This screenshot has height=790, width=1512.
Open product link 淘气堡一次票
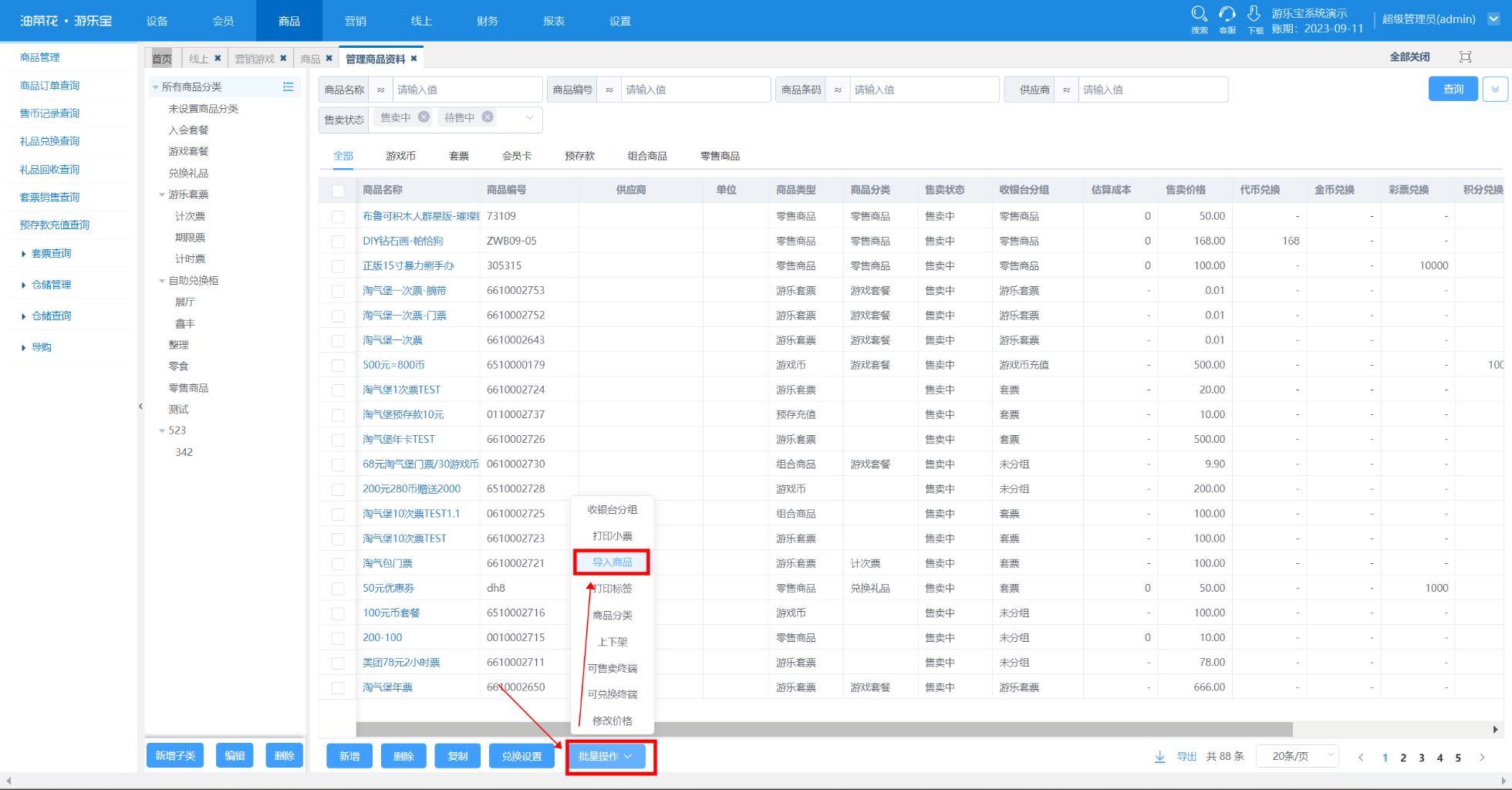click(393, 340)
